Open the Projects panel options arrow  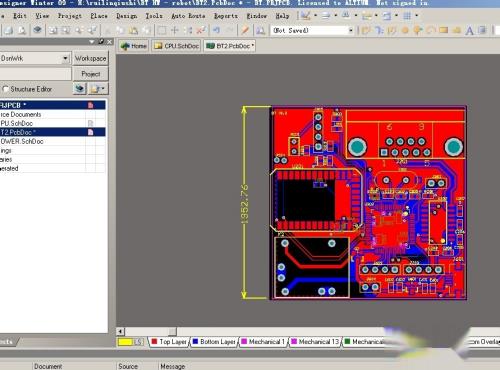(x=92, y=42)
